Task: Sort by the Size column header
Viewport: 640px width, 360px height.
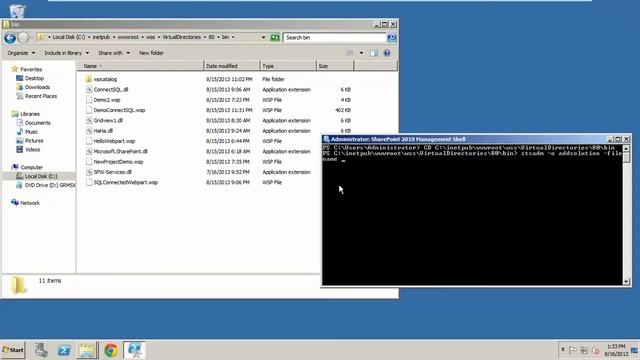Action: click(x=335, y=66)
